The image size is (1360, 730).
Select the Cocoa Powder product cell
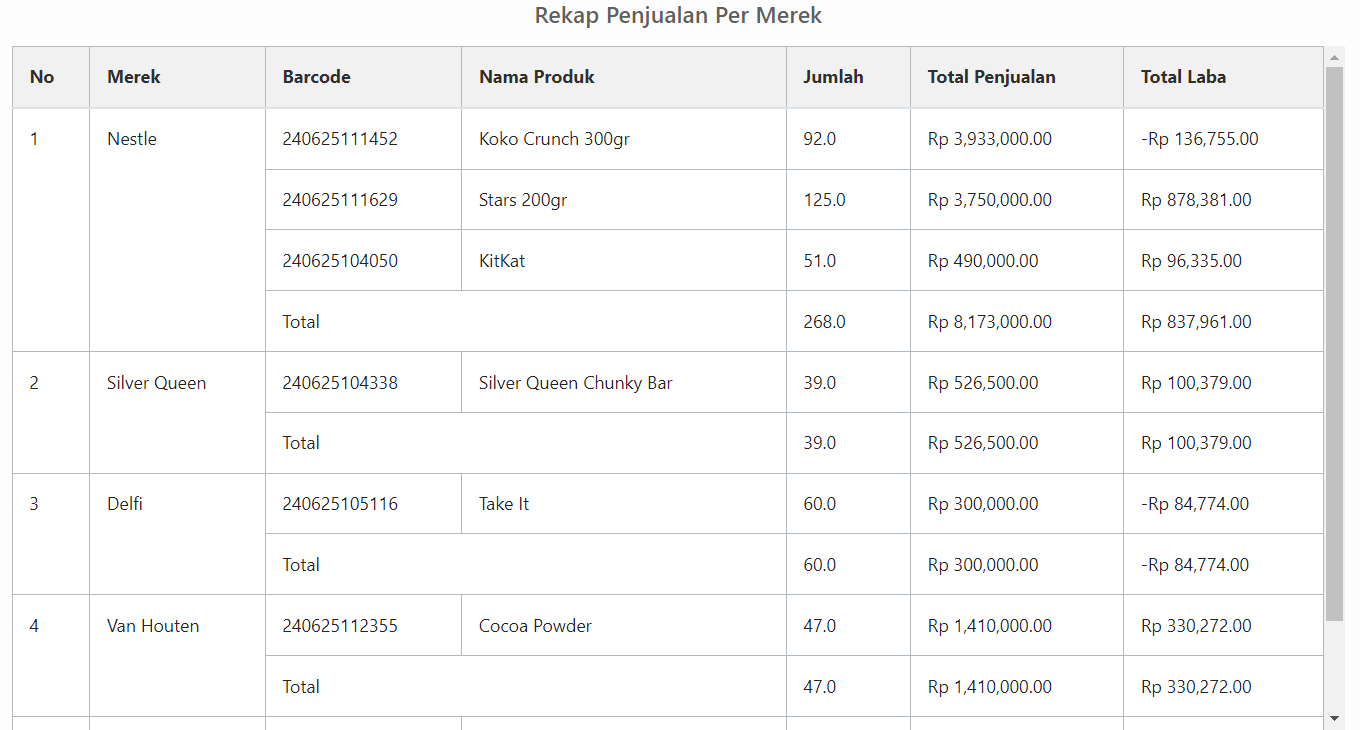[x=535, y=626]
